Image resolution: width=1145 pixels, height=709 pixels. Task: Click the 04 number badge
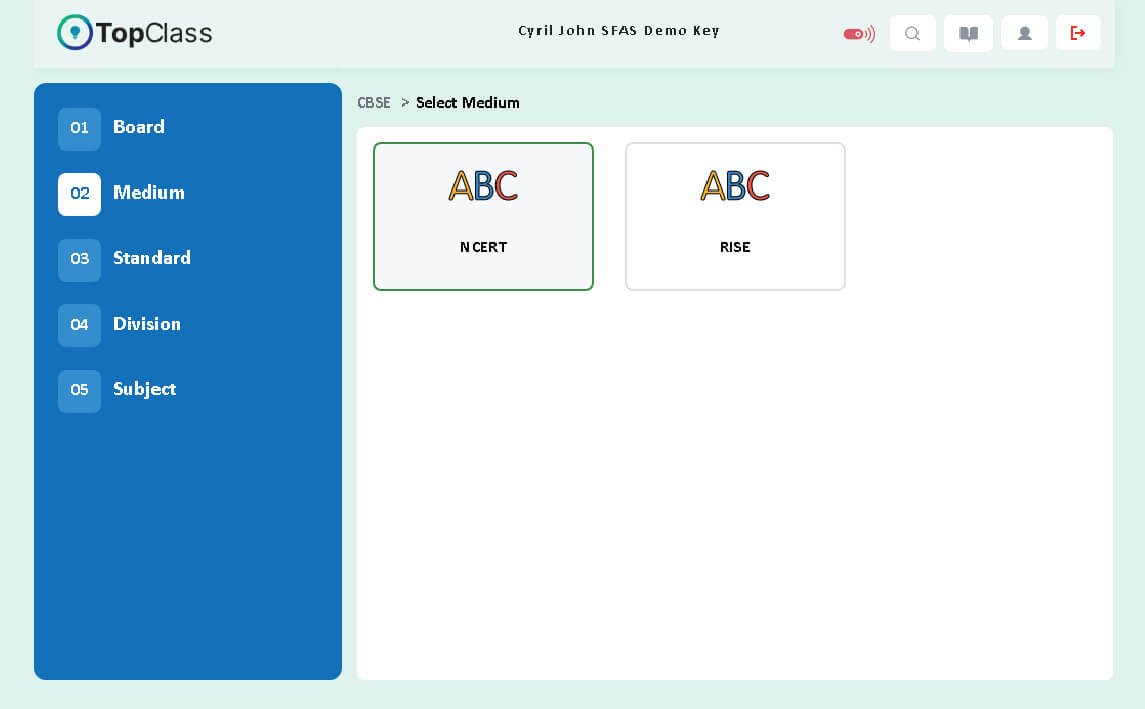(x=80, y=326)
